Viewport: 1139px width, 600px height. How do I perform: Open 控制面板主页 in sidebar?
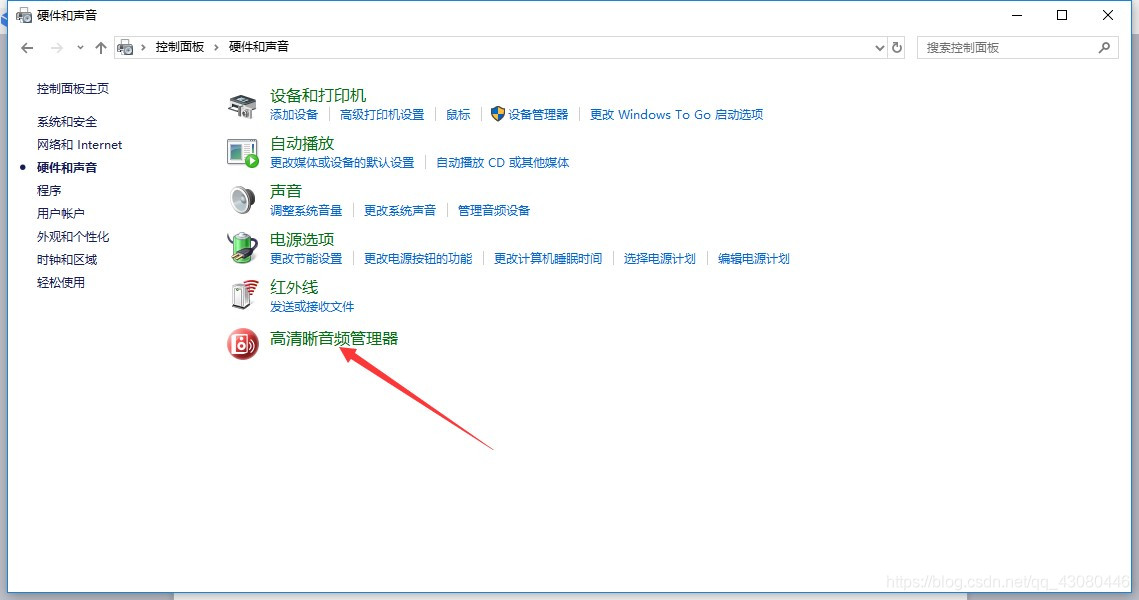pos(73,89)
